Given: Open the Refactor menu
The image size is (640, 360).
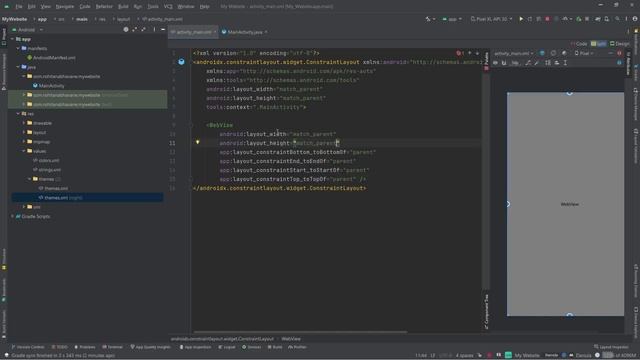Looking at the screenshot, I should (104, 7).
